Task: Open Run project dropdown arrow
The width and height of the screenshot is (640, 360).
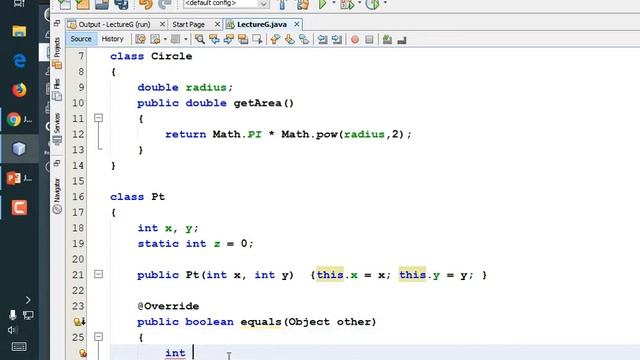Action: tap(333, 3)
